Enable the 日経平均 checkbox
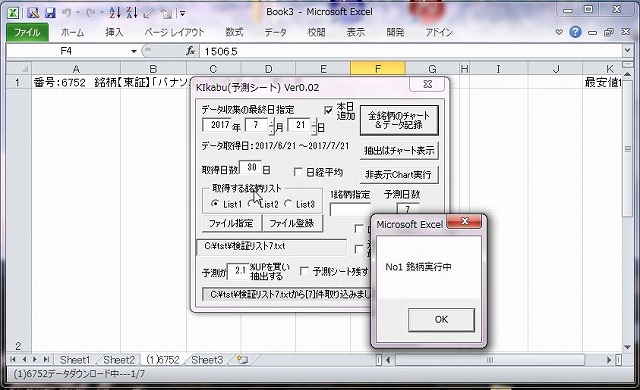640x390 pixels. coord(298,172)
